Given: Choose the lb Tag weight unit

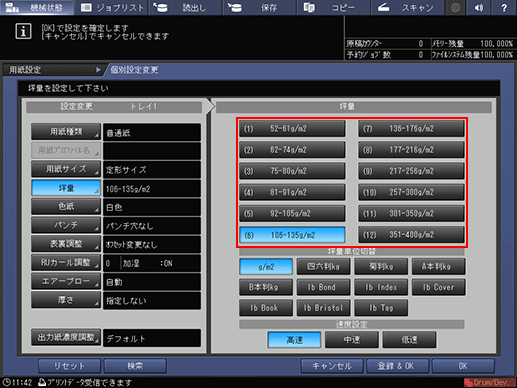Looking at the screenshot, I should [x=381, y=308].
